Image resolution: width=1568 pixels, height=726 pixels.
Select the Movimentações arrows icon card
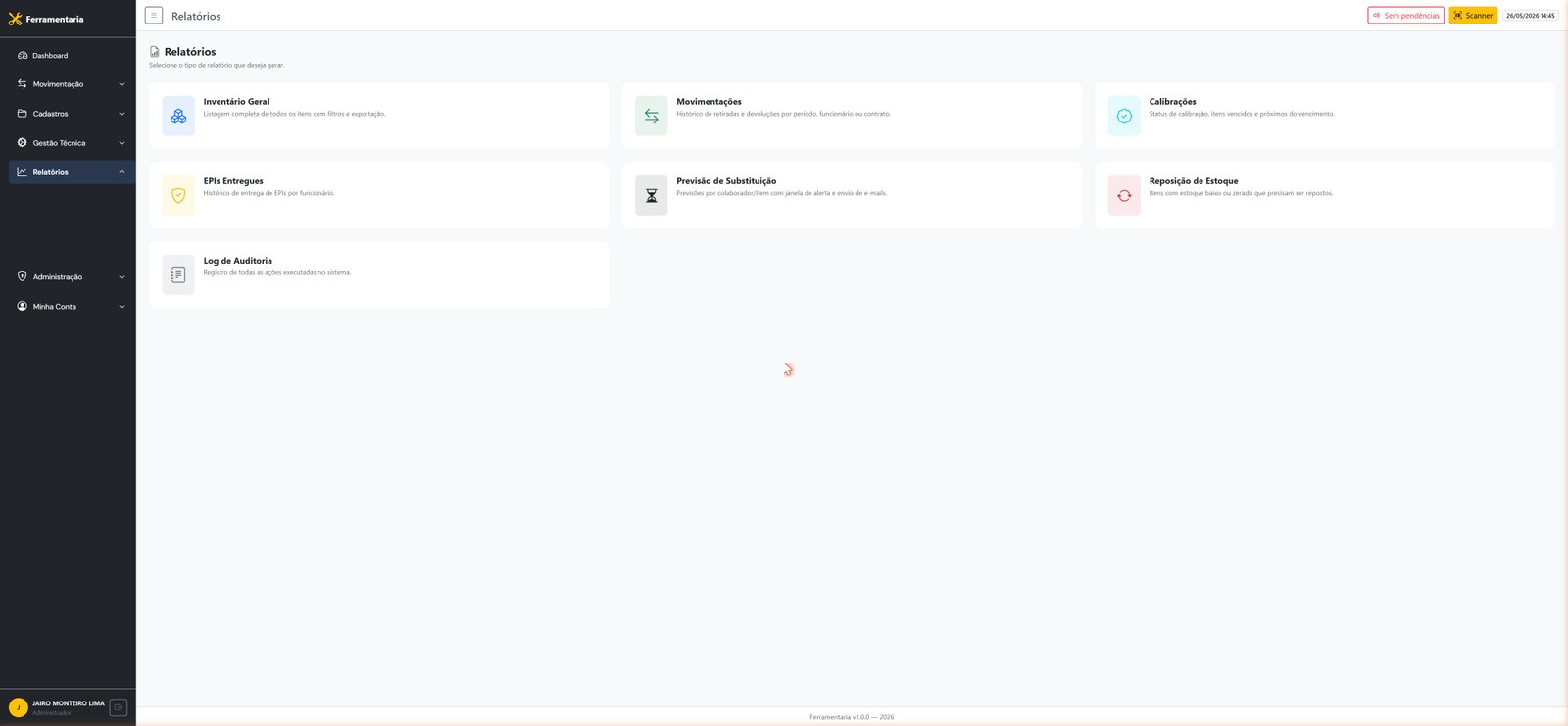[x=652, y=116]
